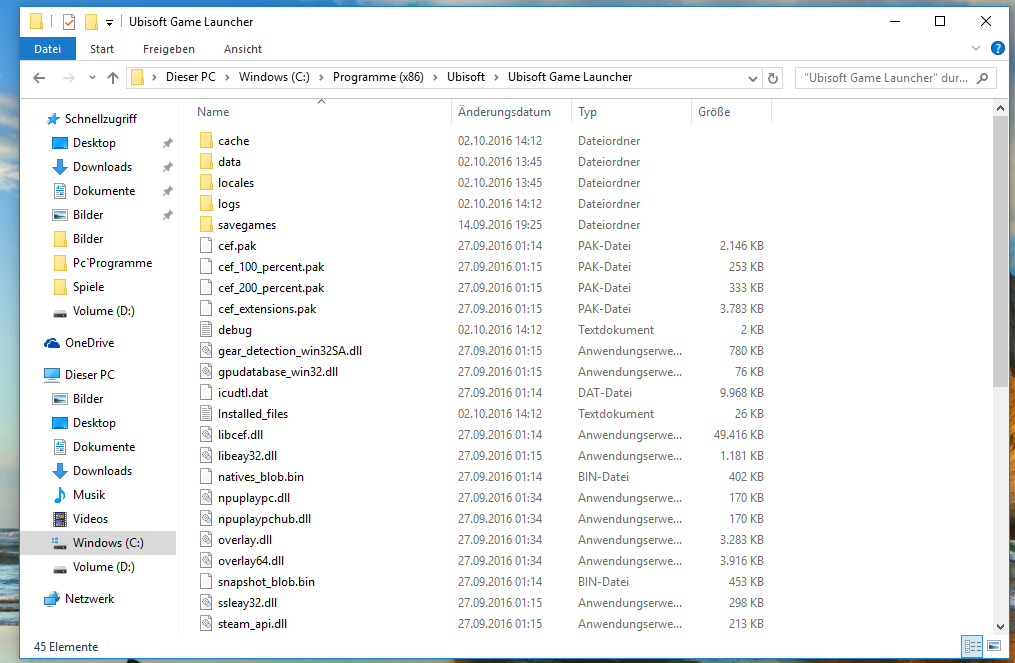Open the Datei menu tab
The height and width of the screenshot is (663, 1015).
(x=48, y=49)
